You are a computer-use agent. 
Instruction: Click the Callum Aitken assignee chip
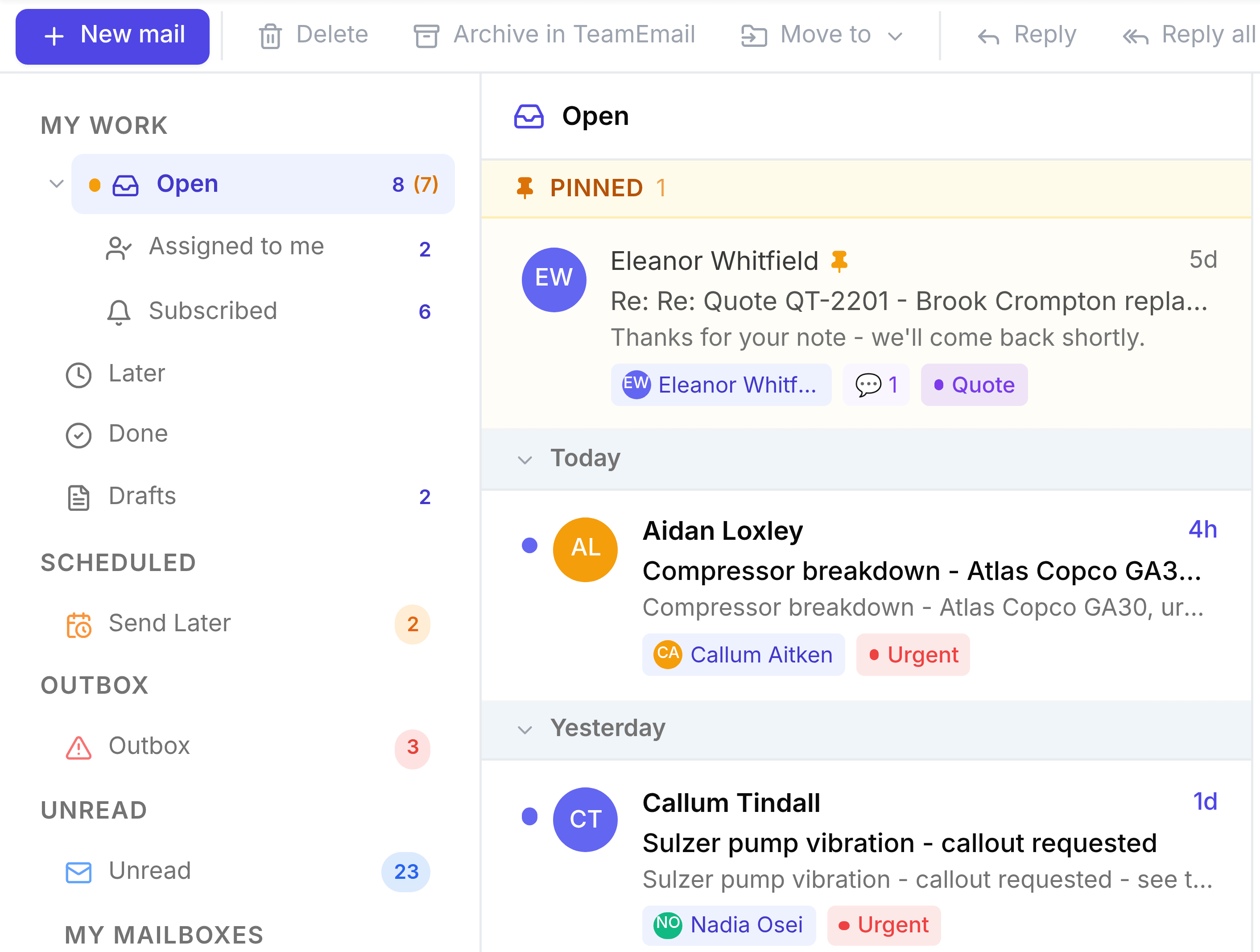pyautogui.click(x=744, y=654)
